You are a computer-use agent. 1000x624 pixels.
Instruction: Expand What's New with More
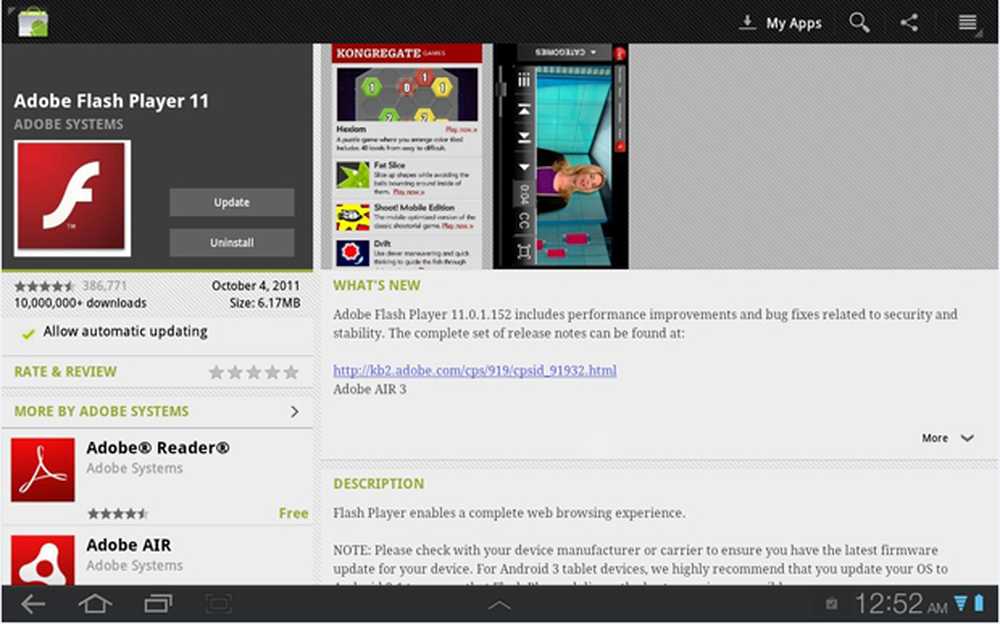click(x=946, y=438)
